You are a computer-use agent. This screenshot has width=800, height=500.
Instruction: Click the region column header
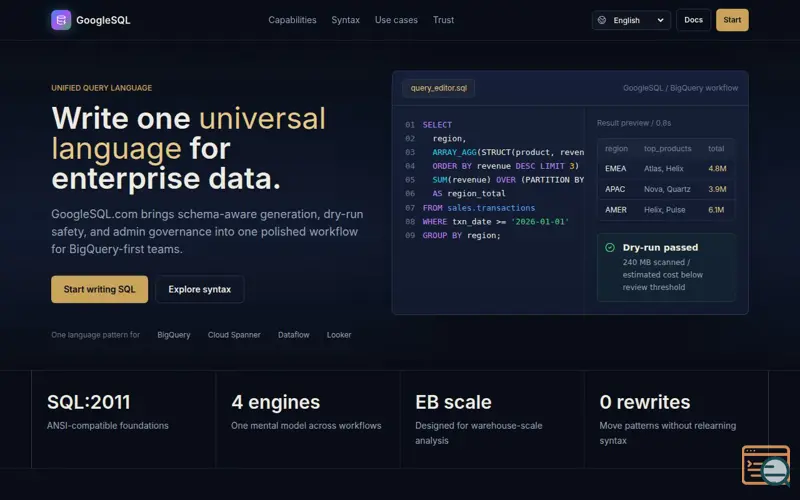(x=616, y=148)
